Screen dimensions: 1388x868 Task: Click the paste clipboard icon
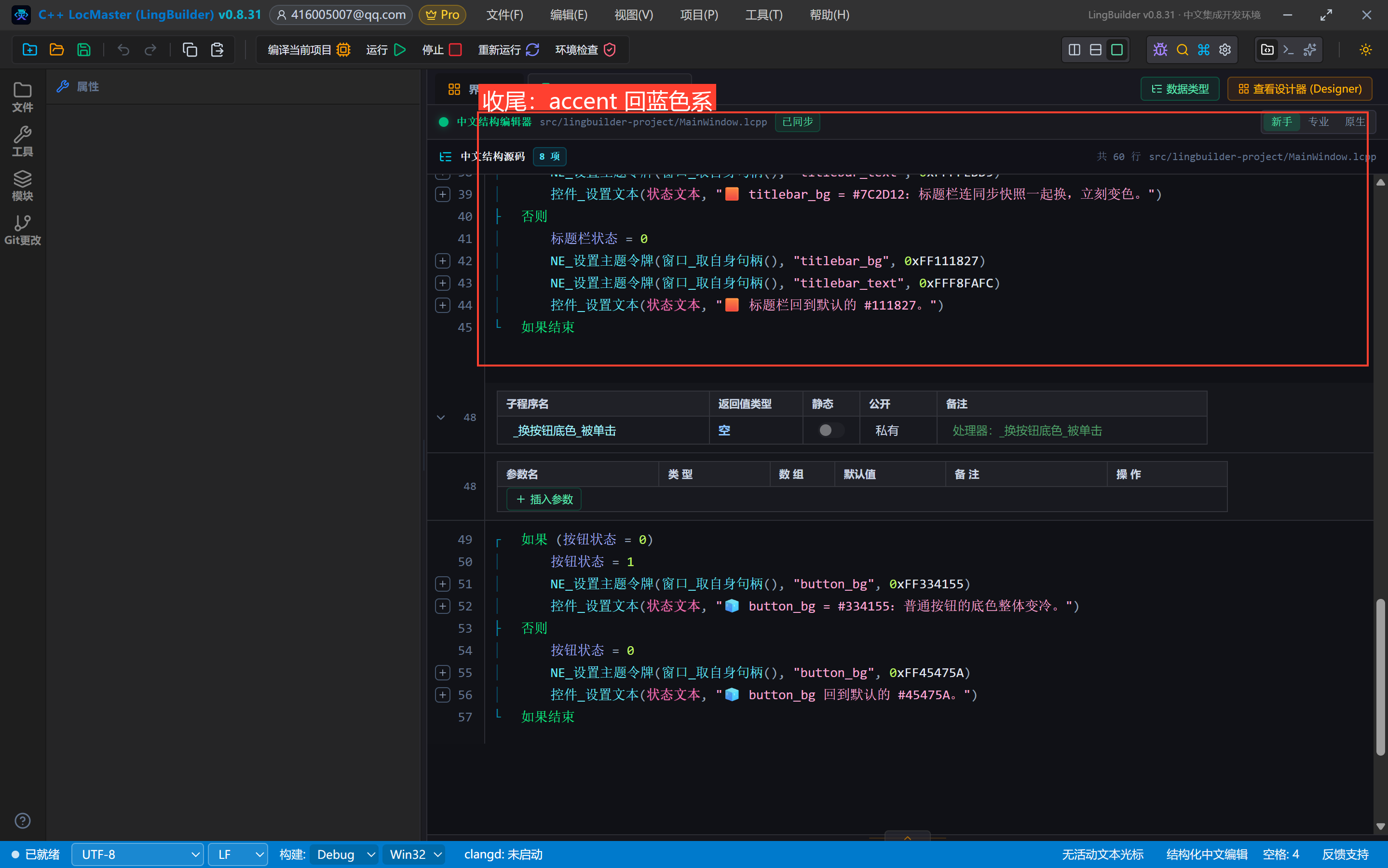217,50
